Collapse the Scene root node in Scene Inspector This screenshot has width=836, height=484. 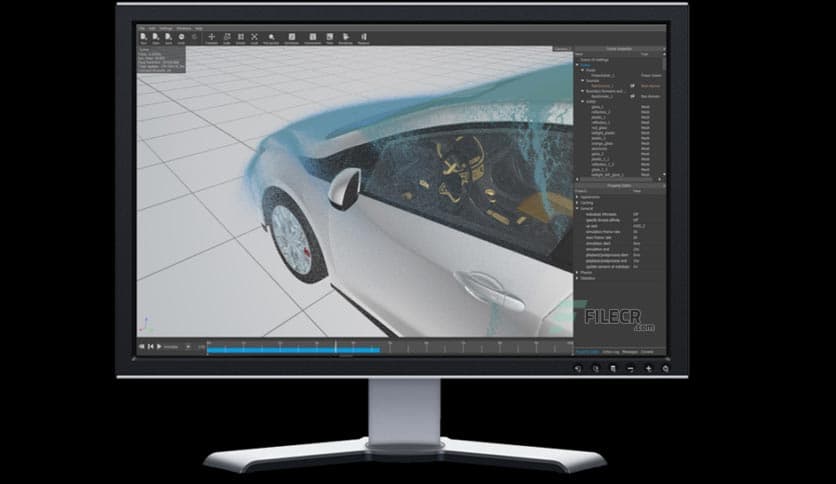pos(577,65)
